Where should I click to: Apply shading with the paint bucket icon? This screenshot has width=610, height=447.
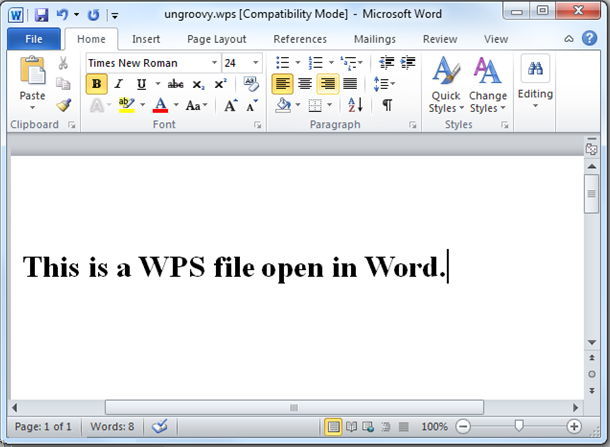tap(283, 105)
